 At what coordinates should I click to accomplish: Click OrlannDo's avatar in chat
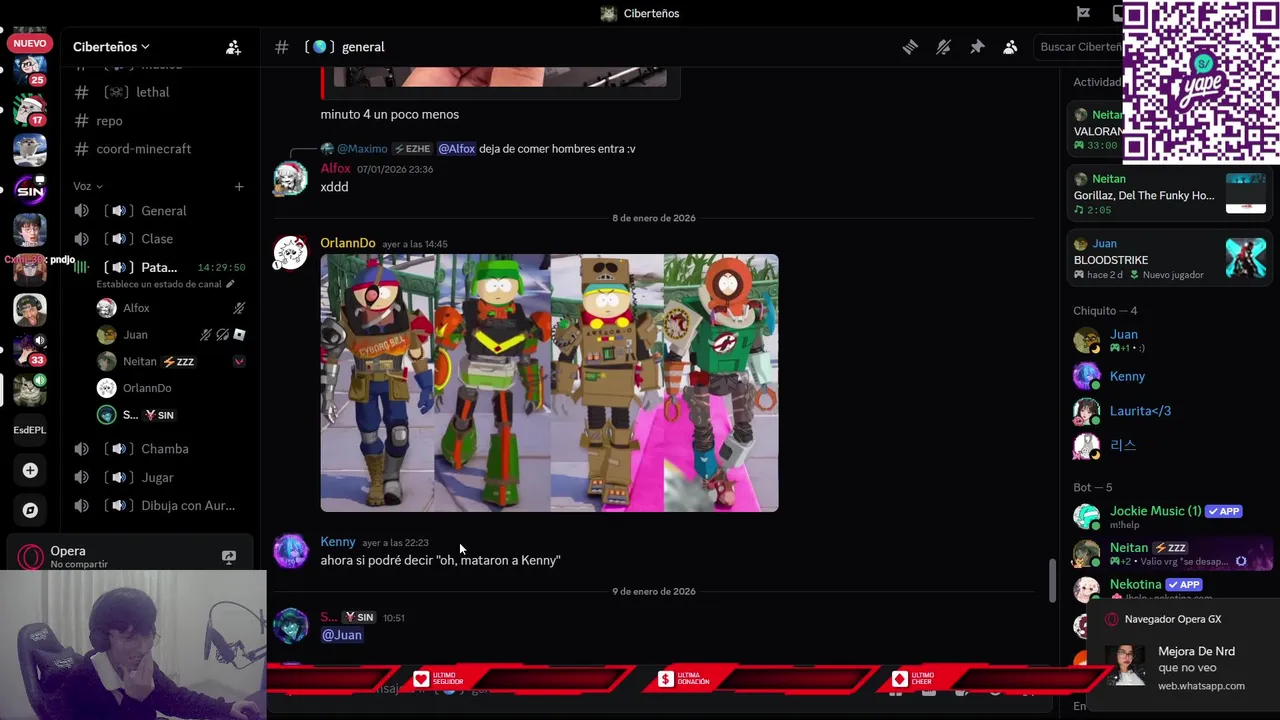coord(291,254)
